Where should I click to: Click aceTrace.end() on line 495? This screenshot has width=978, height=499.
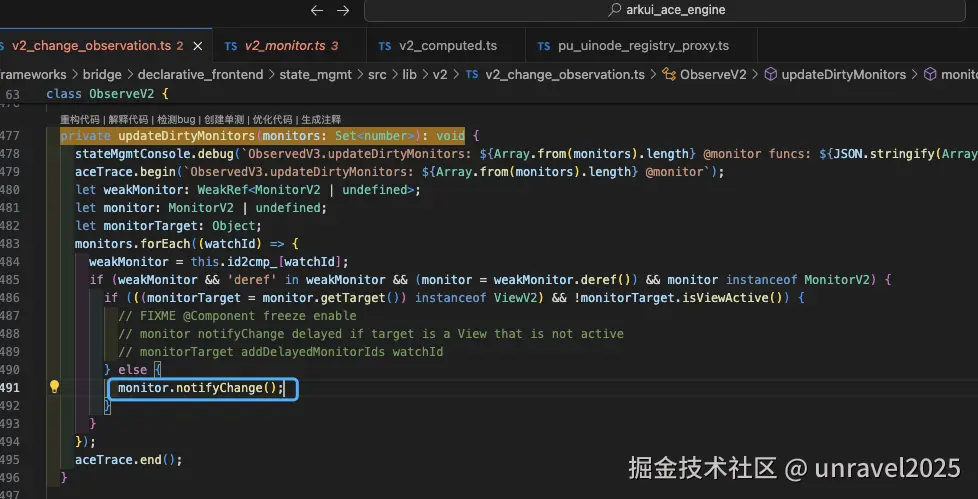pyautogui.click(x=125, y=460)
